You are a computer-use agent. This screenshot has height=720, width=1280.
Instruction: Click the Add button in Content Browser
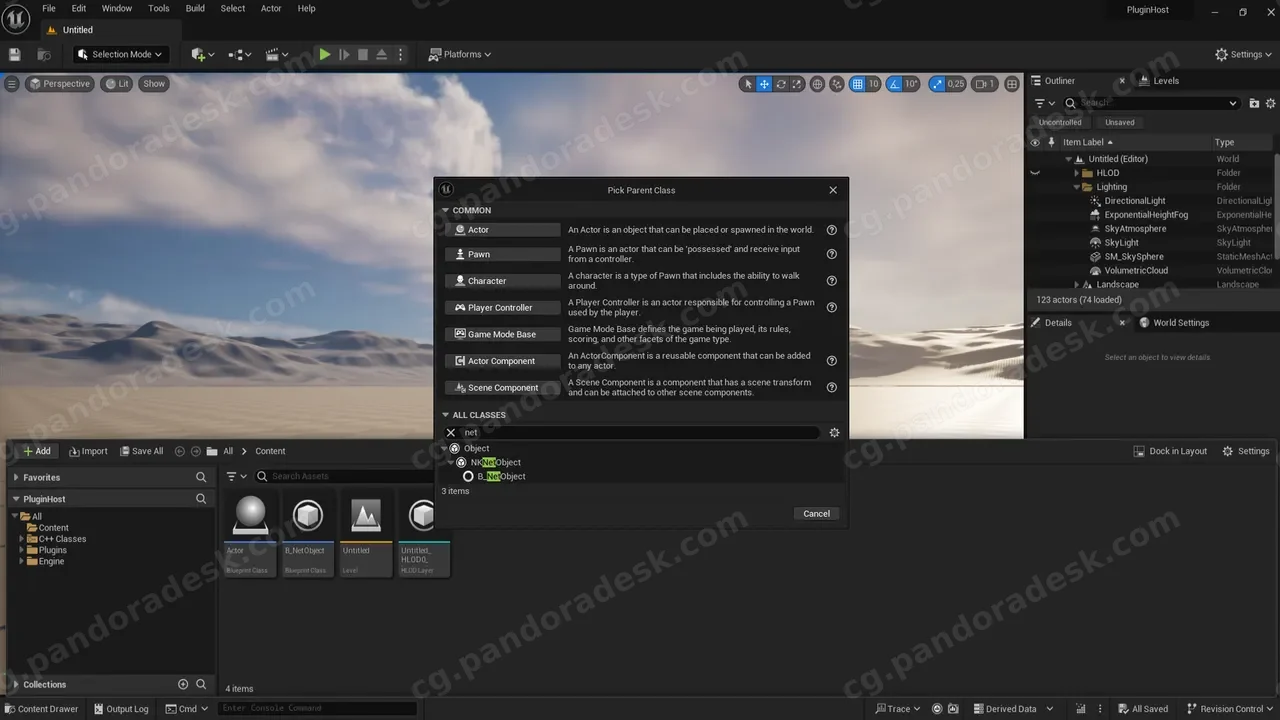[37, 451]
